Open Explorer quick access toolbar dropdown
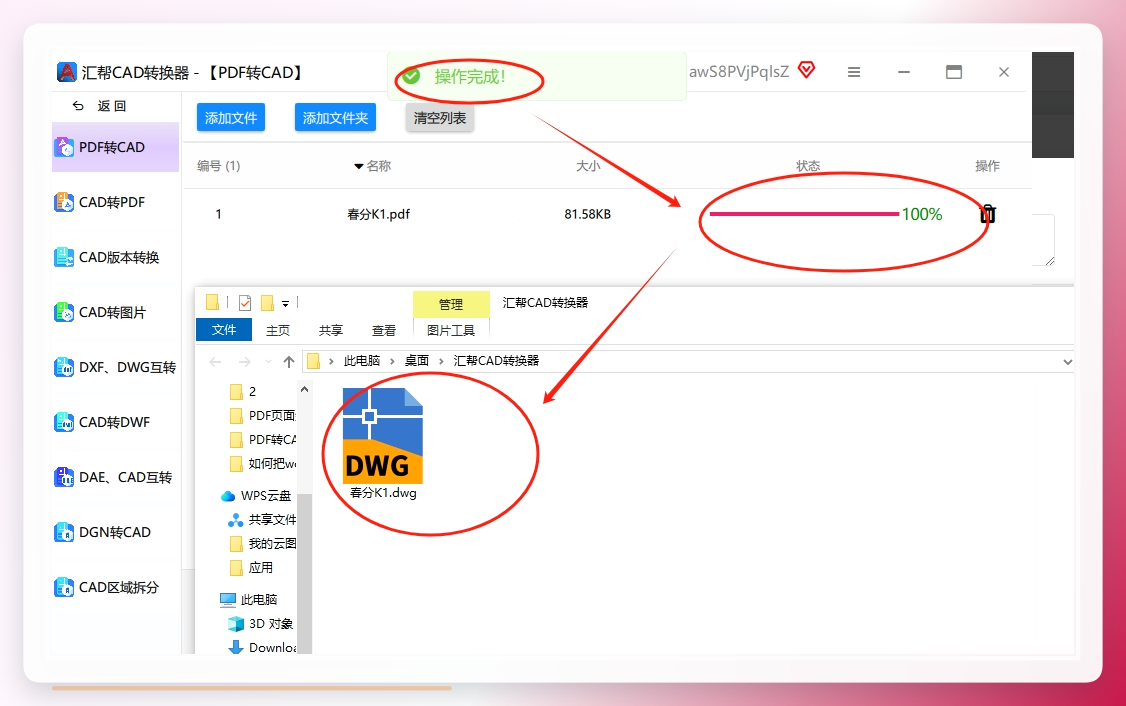1126x706 pixels. pos(285,304)
